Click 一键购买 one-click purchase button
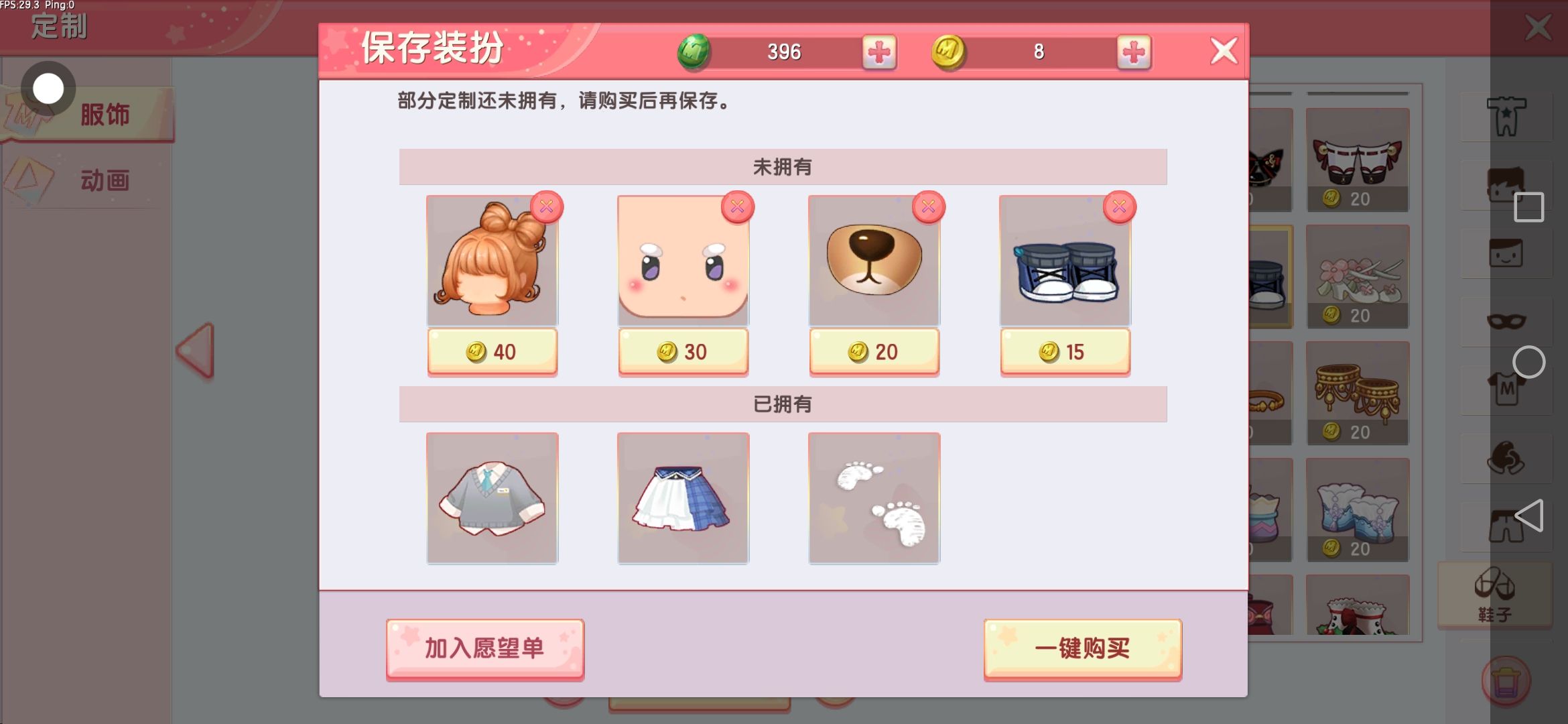This screenshot has height=724, width=1568. click(1083, 648)
